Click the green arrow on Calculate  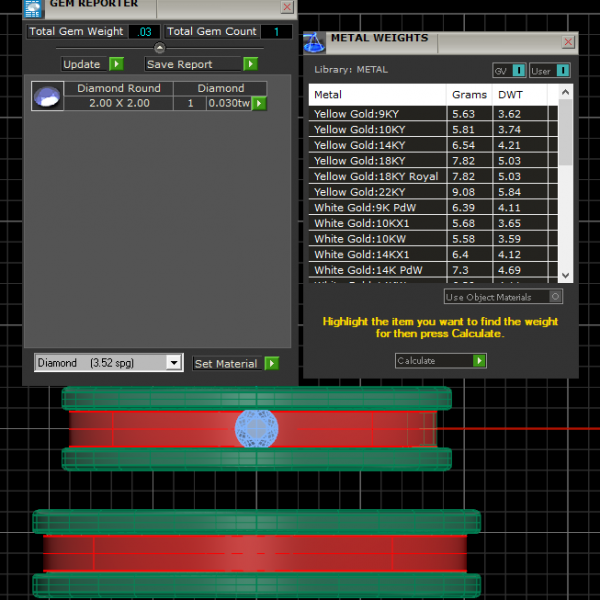pyautogui.click(x=479, y=361)
